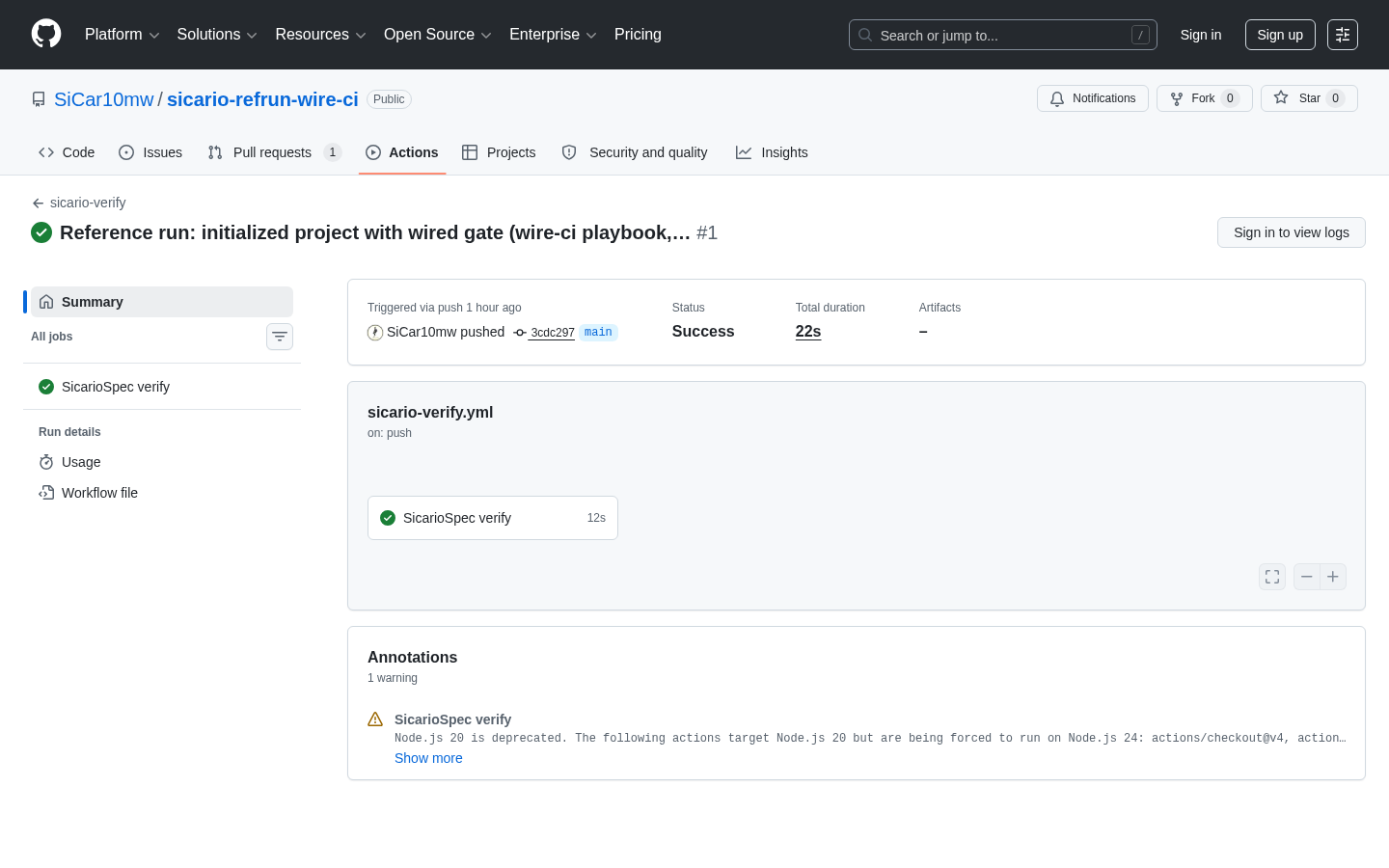Open commit 3cdc297 link
This screenshot has width=1389, height=868.
click(x=552, y=333)
